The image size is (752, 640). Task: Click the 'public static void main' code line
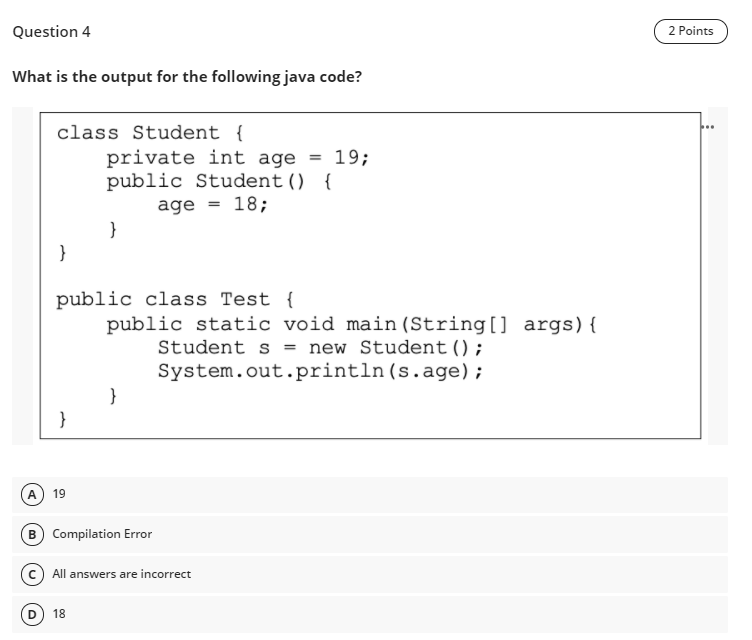(x=352, y=324)
